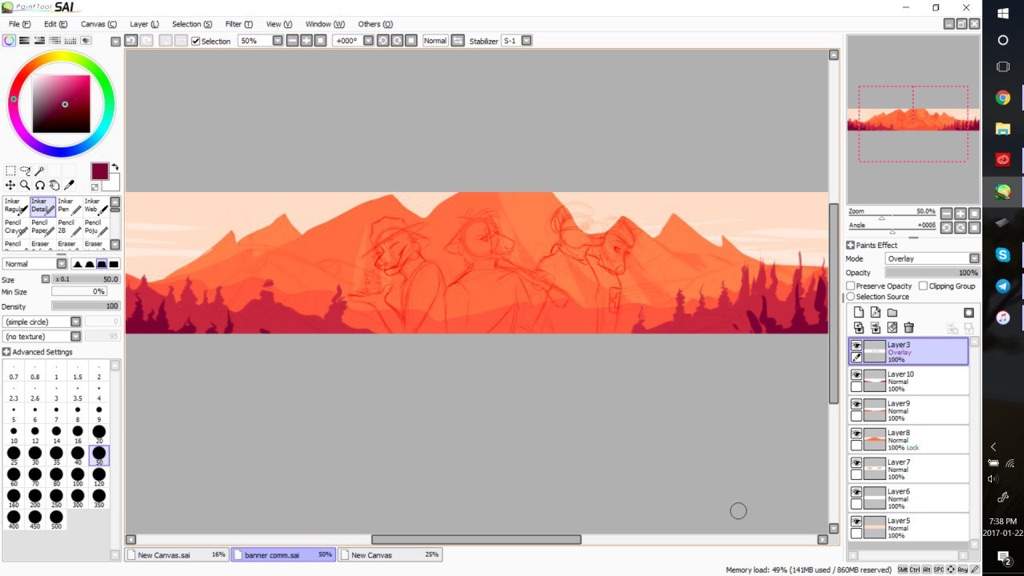Expand the Advanced Settings section

coord(7,352)
